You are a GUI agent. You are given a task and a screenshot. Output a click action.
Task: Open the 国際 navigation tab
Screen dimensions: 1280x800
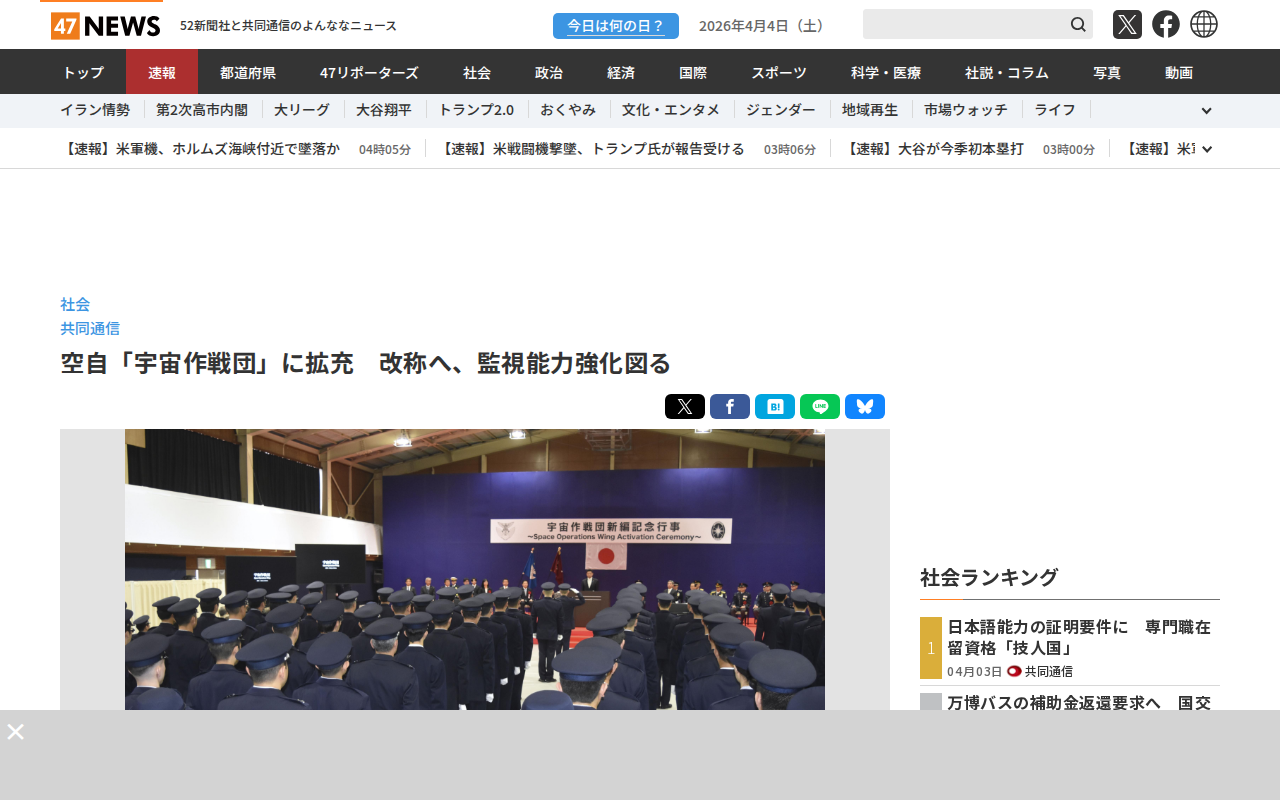pos(693,72)
